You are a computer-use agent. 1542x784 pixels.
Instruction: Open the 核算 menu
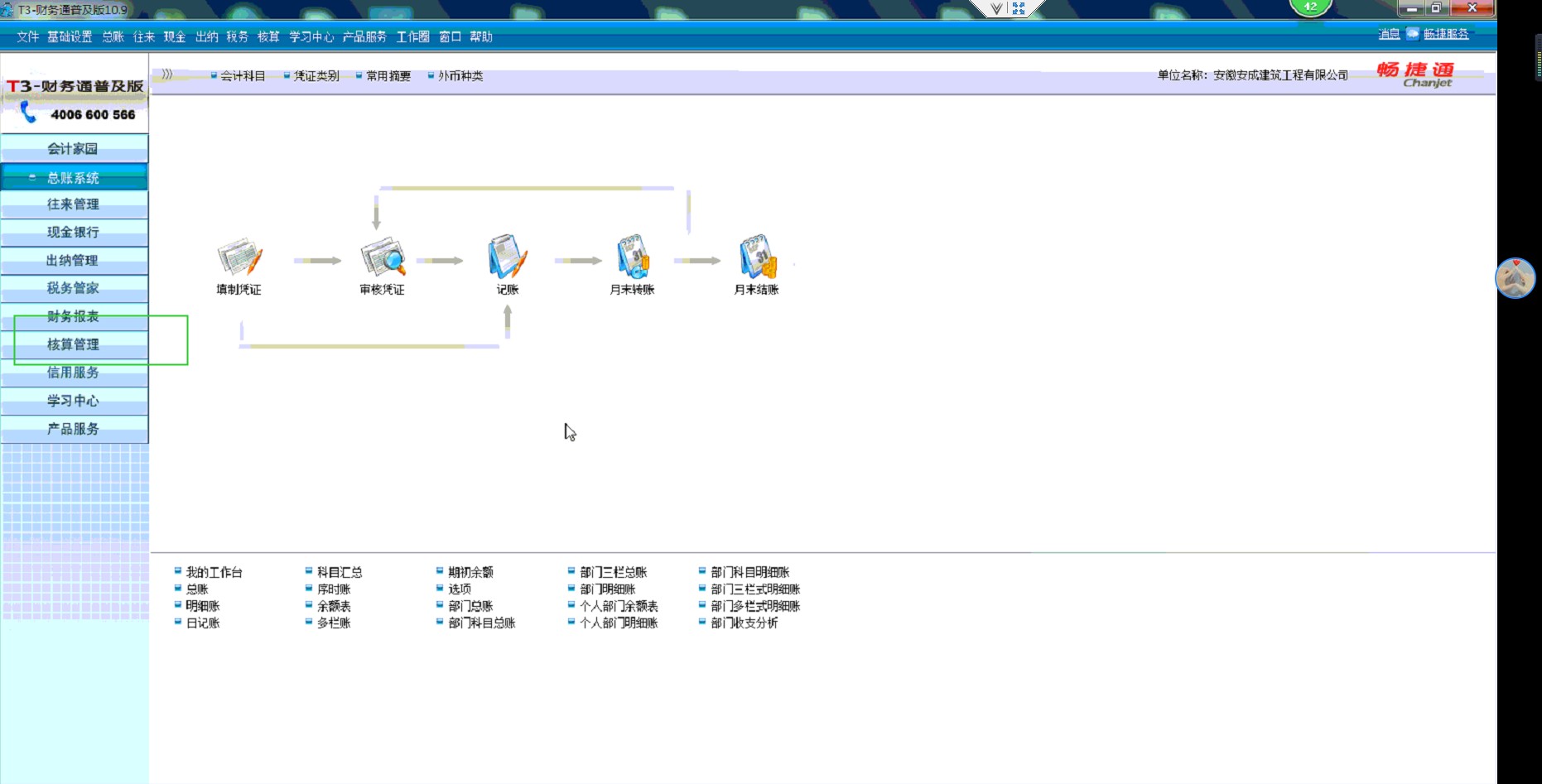click(x=268, y=36)
